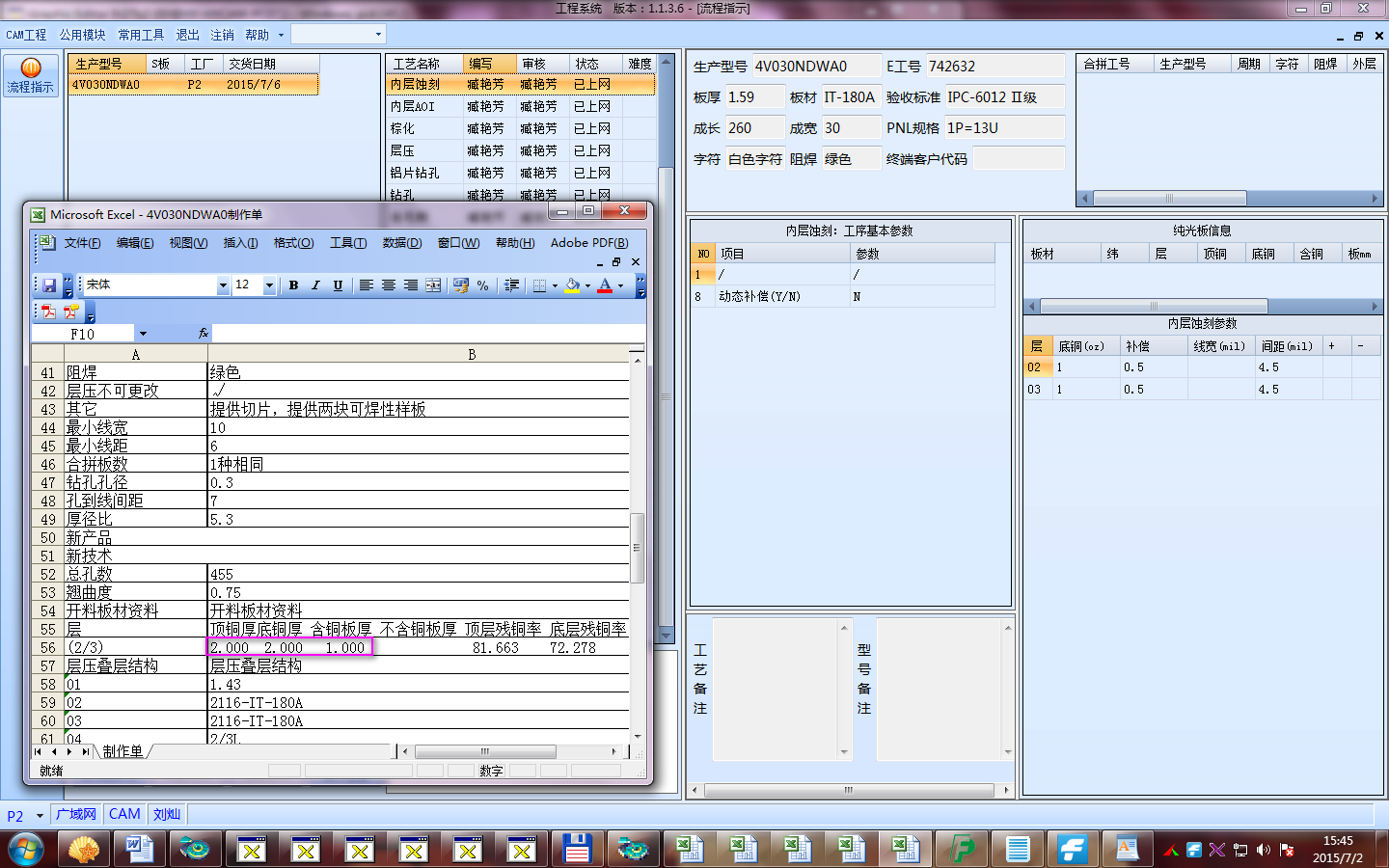Restore Excel workbook window button
1389x868 pixels.
[616, 261]
